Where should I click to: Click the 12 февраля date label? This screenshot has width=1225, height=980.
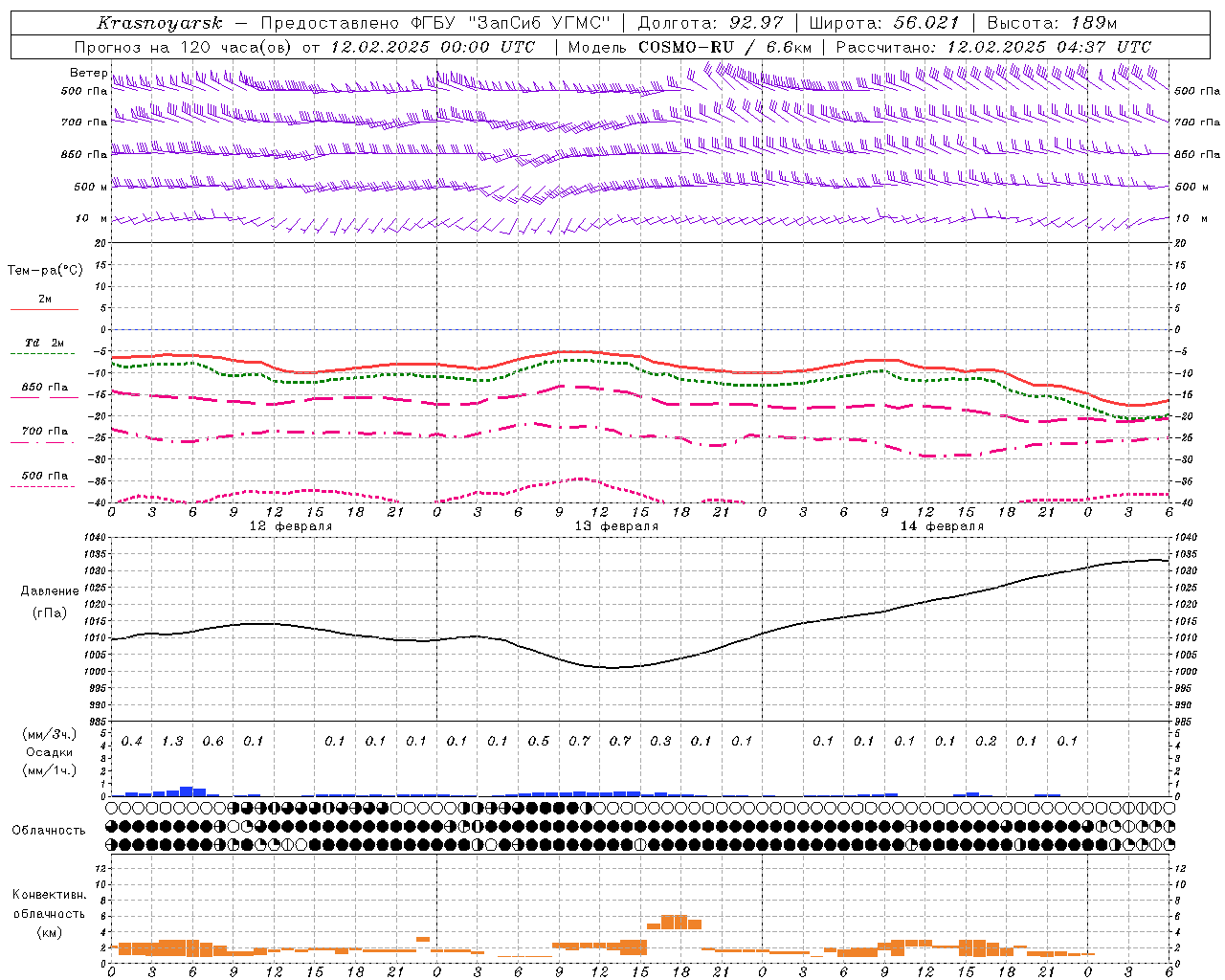tap(291, 526)
